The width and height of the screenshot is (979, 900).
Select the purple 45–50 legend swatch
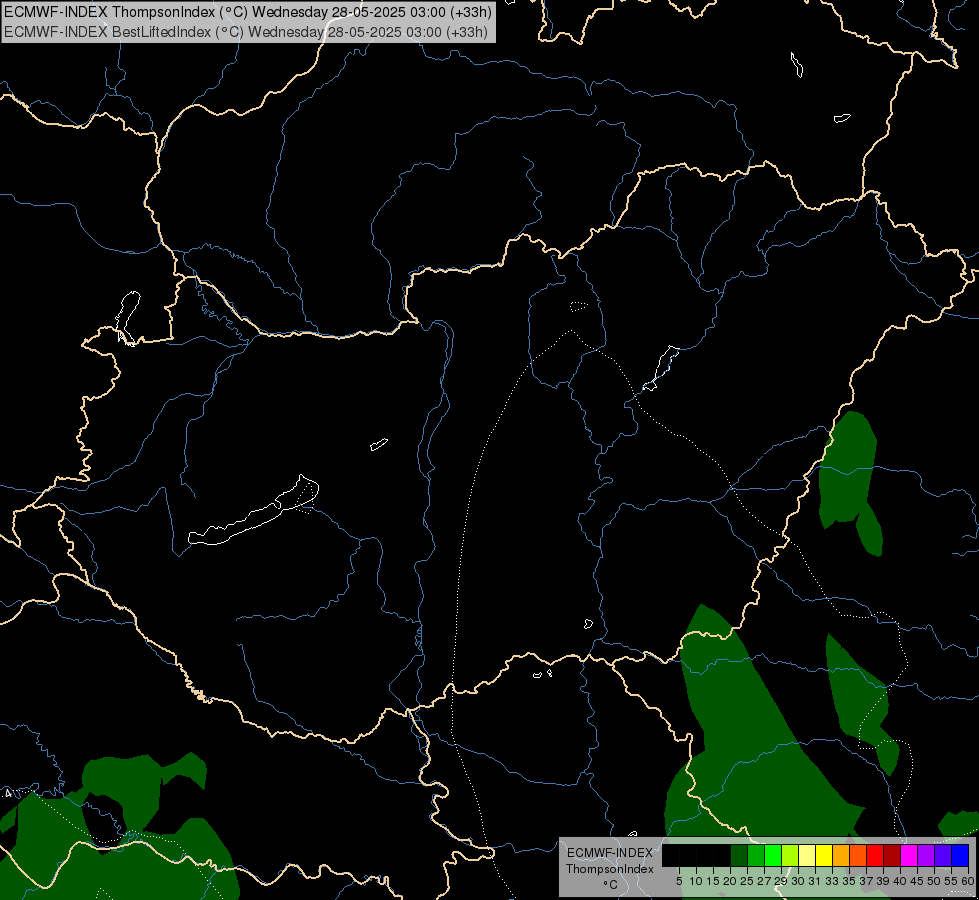click(x=926, y=855)
